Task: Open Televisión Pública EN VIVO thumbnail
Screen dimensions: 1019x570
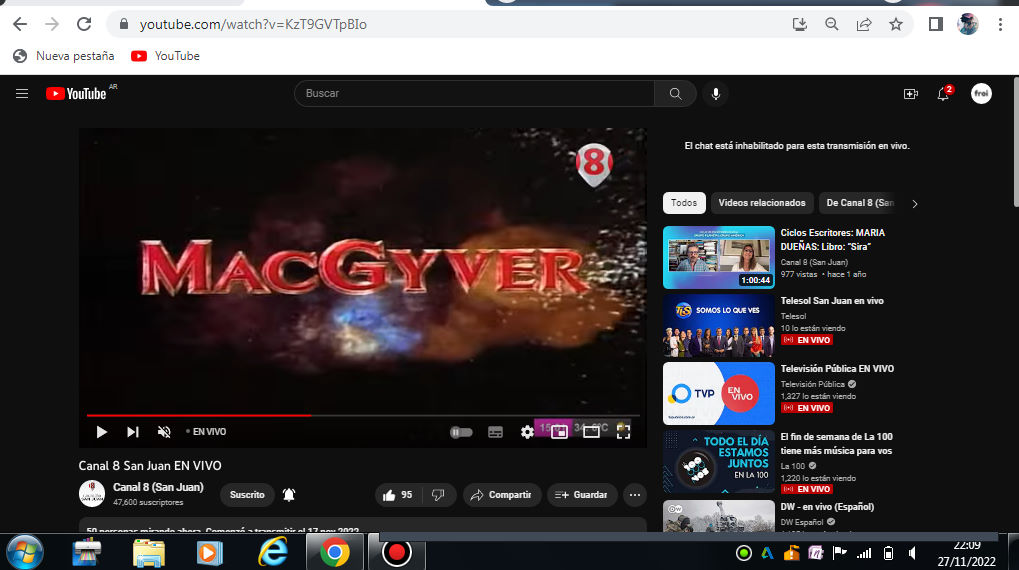Action: click(x=718, y=393)
